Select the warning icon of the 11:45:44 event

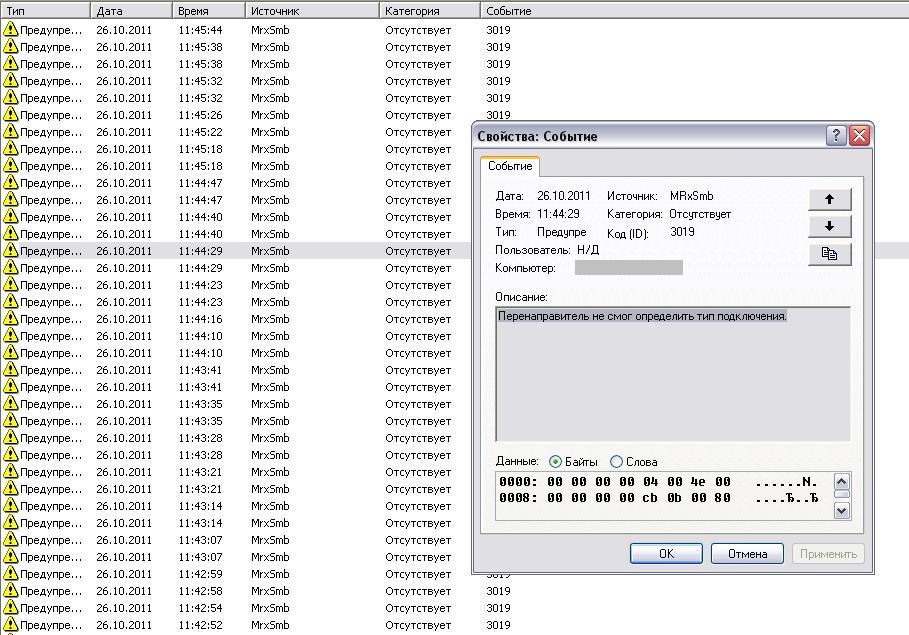[x=10, y=30]
